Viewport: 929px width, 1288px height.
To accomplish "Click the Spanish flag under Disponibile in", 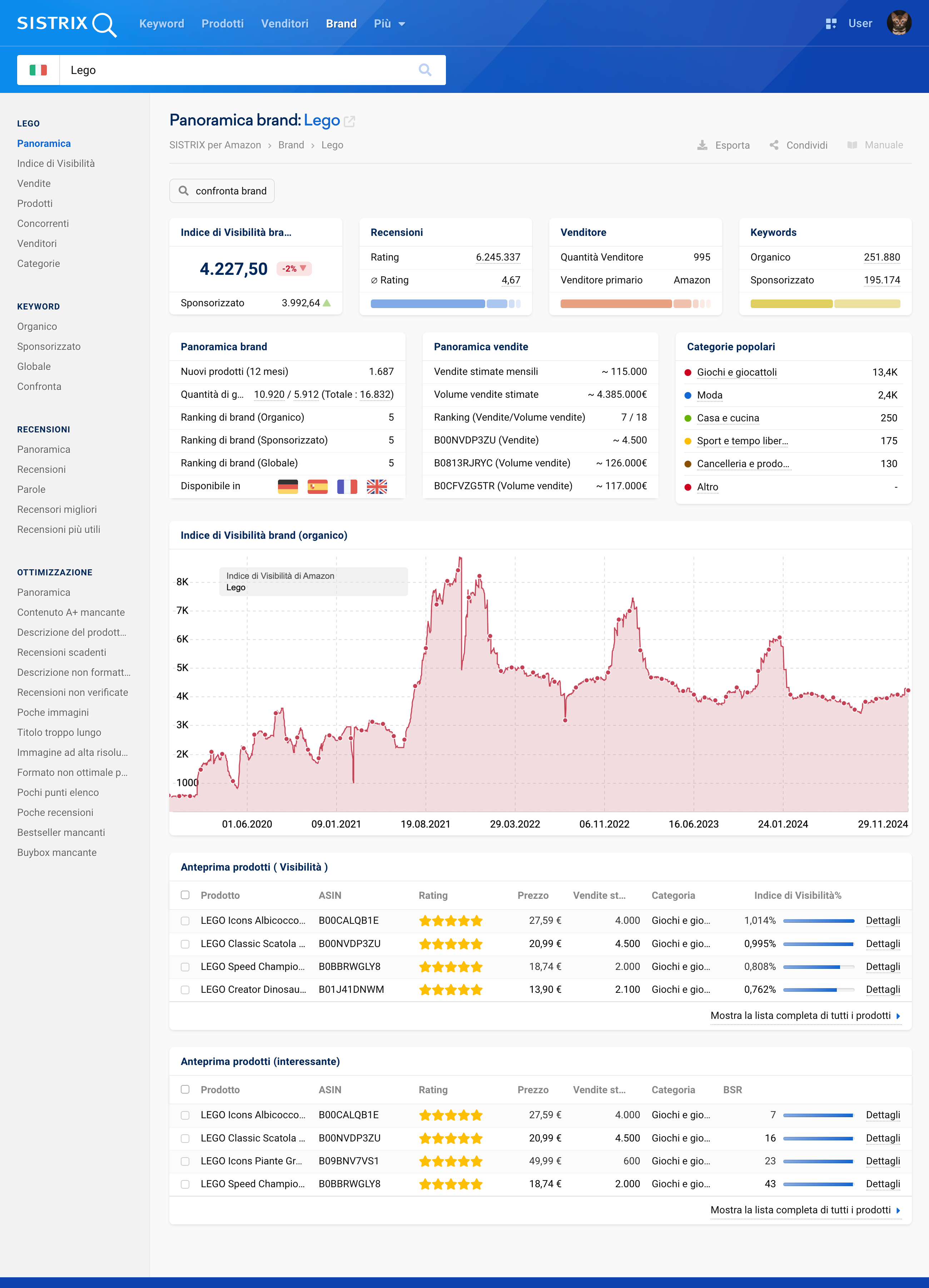I will pos(317,486).
